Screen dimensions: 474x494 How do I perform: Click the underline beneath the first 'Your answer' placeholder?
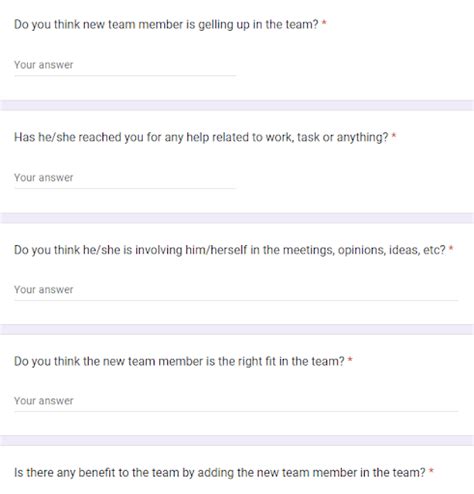pyautogui.click(x=125, y=76)
